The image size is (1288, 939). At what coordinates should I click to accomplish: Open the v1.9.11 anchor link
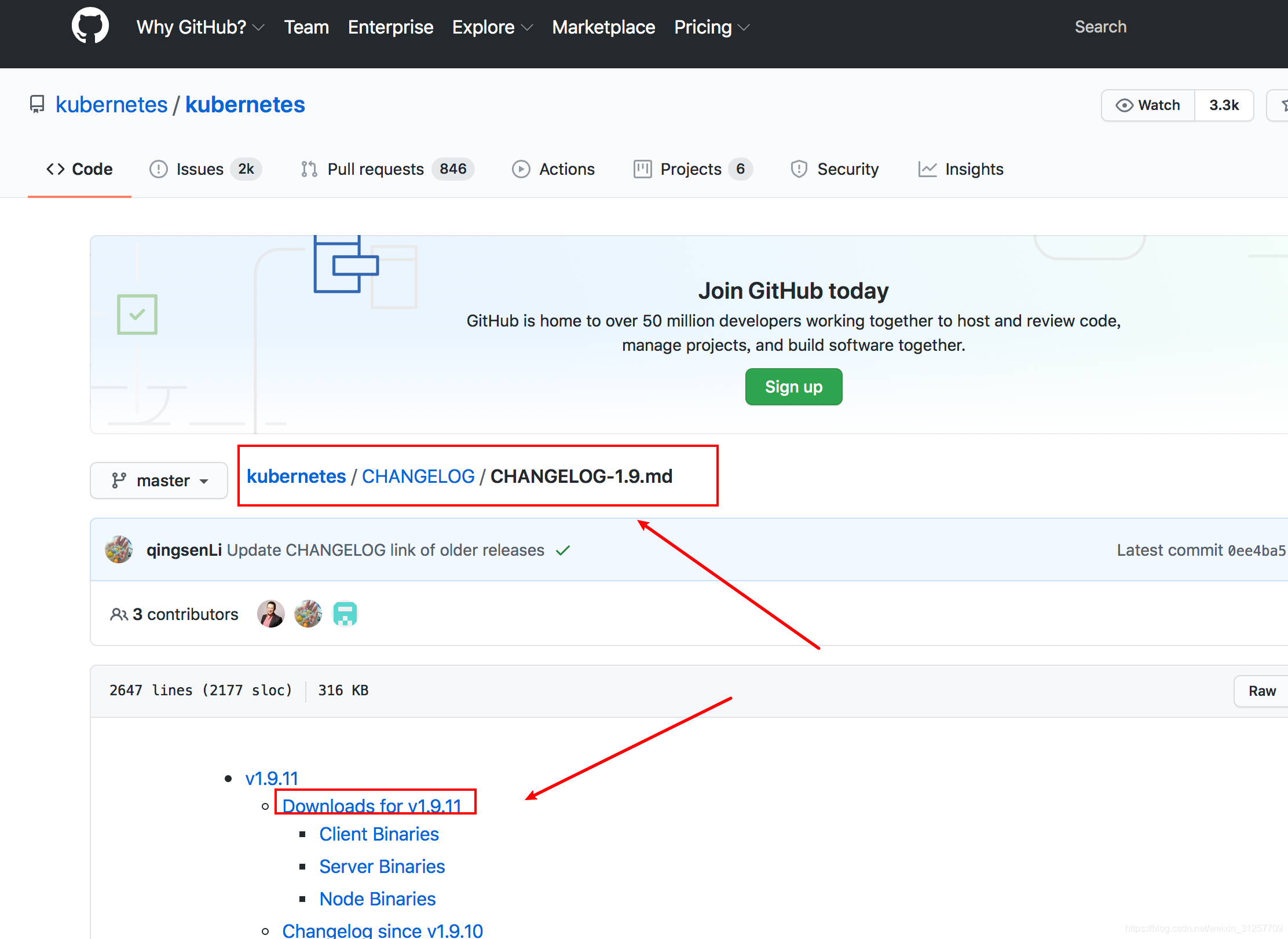[x=272, y=779]
